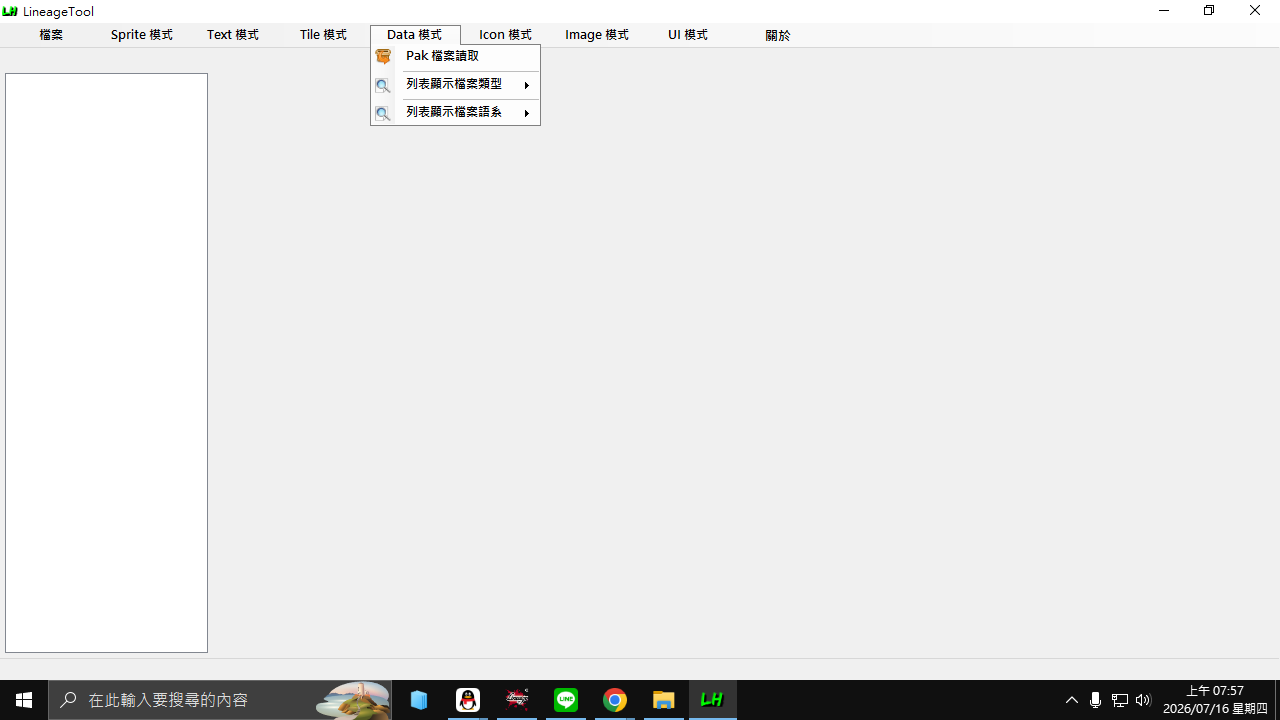Open the Icon 模式 menu
The width and height of the screenshot is (1280, 720).
(x=506, y=35)
